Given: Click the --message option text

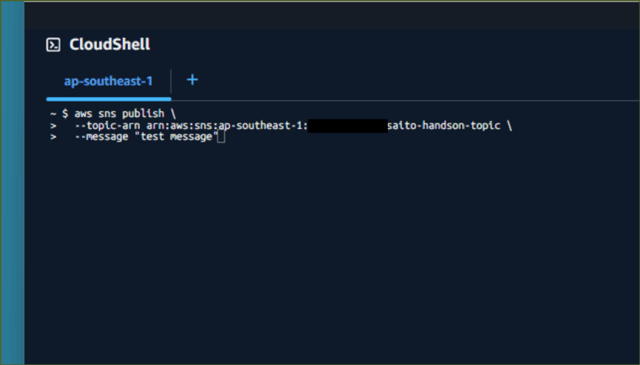Looking at the screenshot, I should click(x=102, y=137).
